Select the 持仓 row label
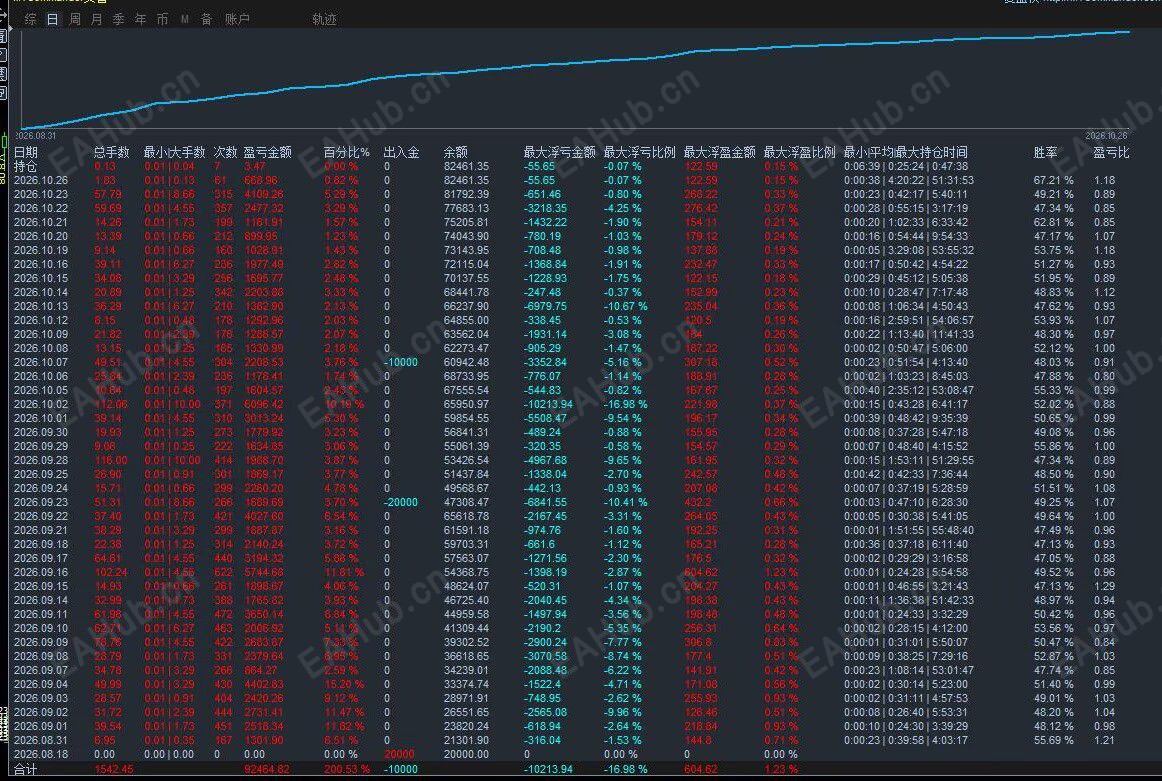Viewport: 1162px width, 781px height. point(25,166)
